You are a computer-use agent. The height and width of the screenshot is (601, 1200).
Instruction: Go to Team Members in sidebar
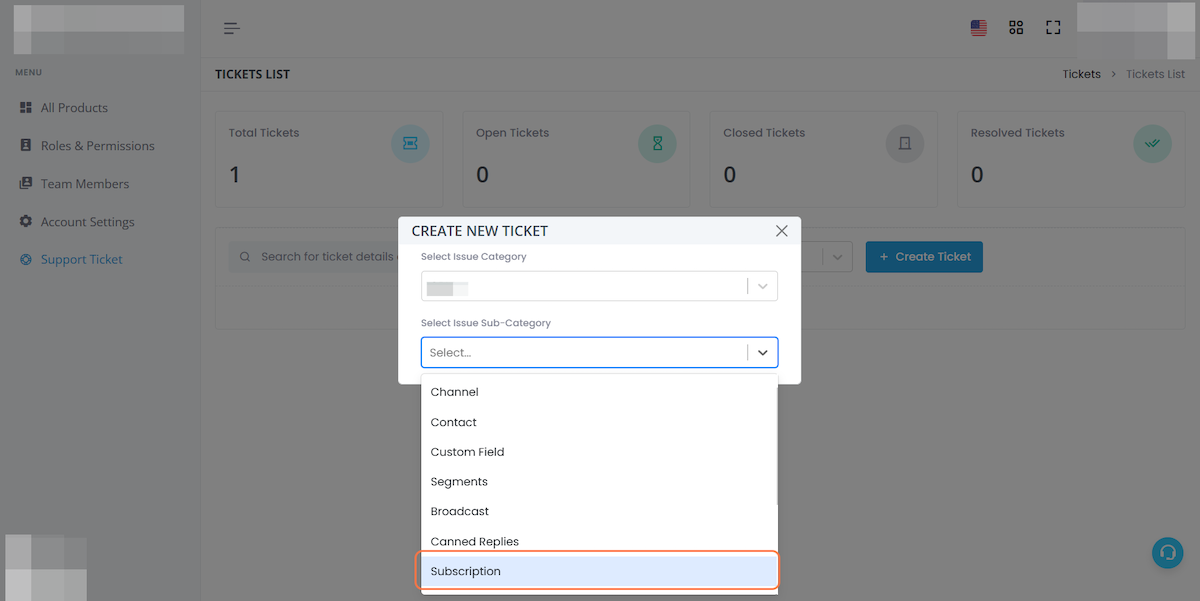pos(84,184)
